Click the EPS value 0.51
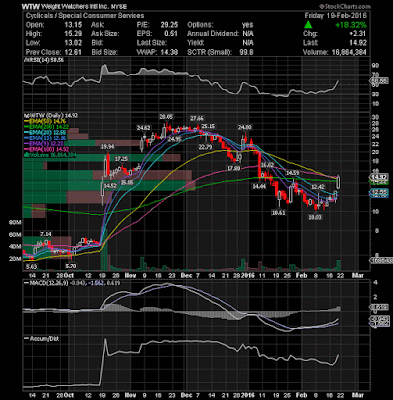393x400 pixels. click(x=172, y=34)
